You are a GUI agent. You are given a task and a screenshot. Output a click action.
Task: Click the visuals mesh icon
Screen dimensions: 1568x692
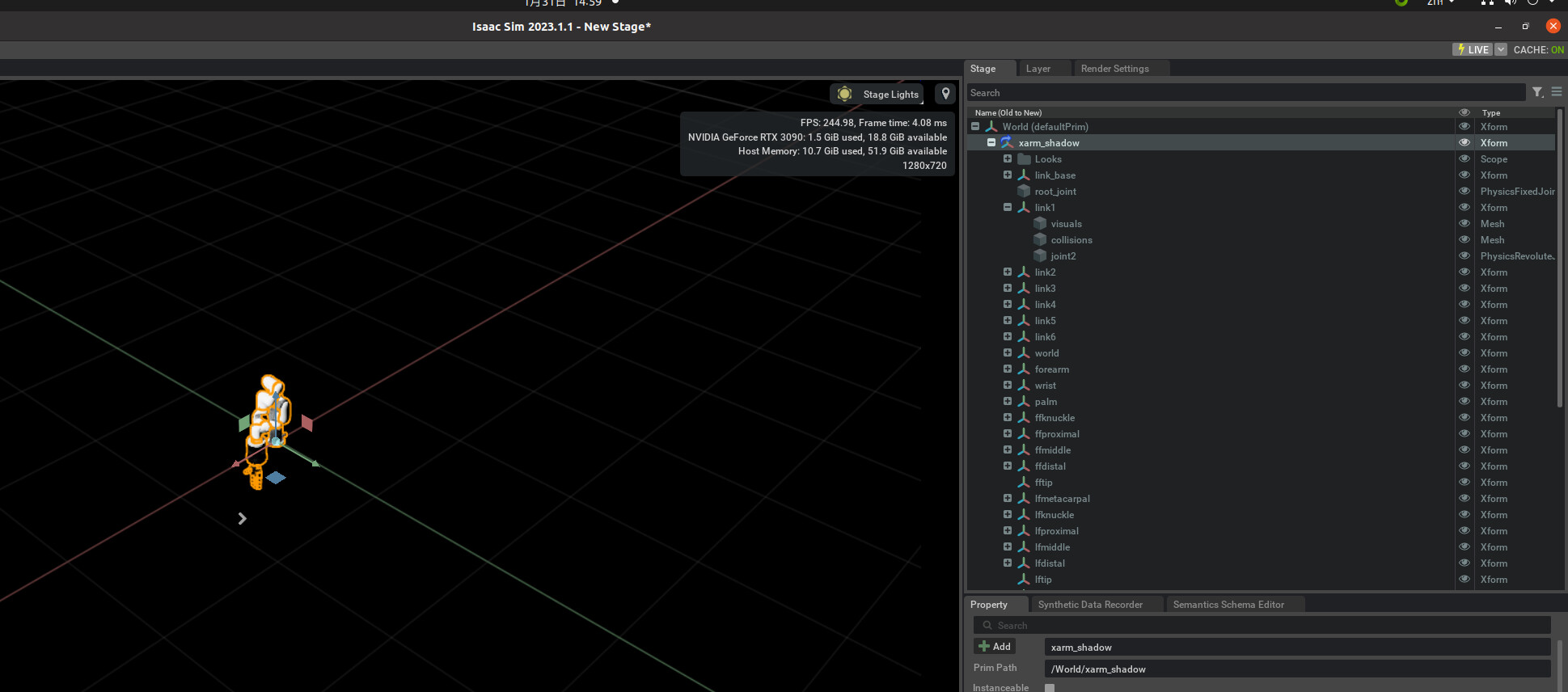(x=1040, y=223)
